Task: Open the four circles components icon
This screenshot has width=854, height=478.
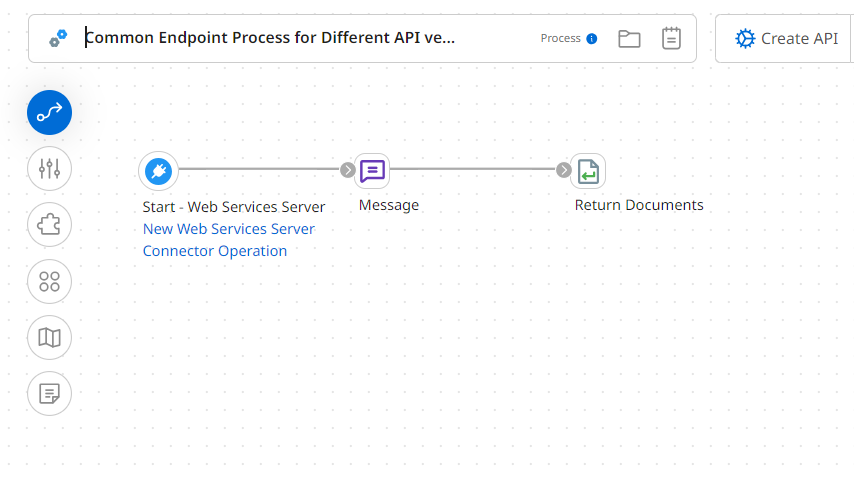Action: (50, 281)
